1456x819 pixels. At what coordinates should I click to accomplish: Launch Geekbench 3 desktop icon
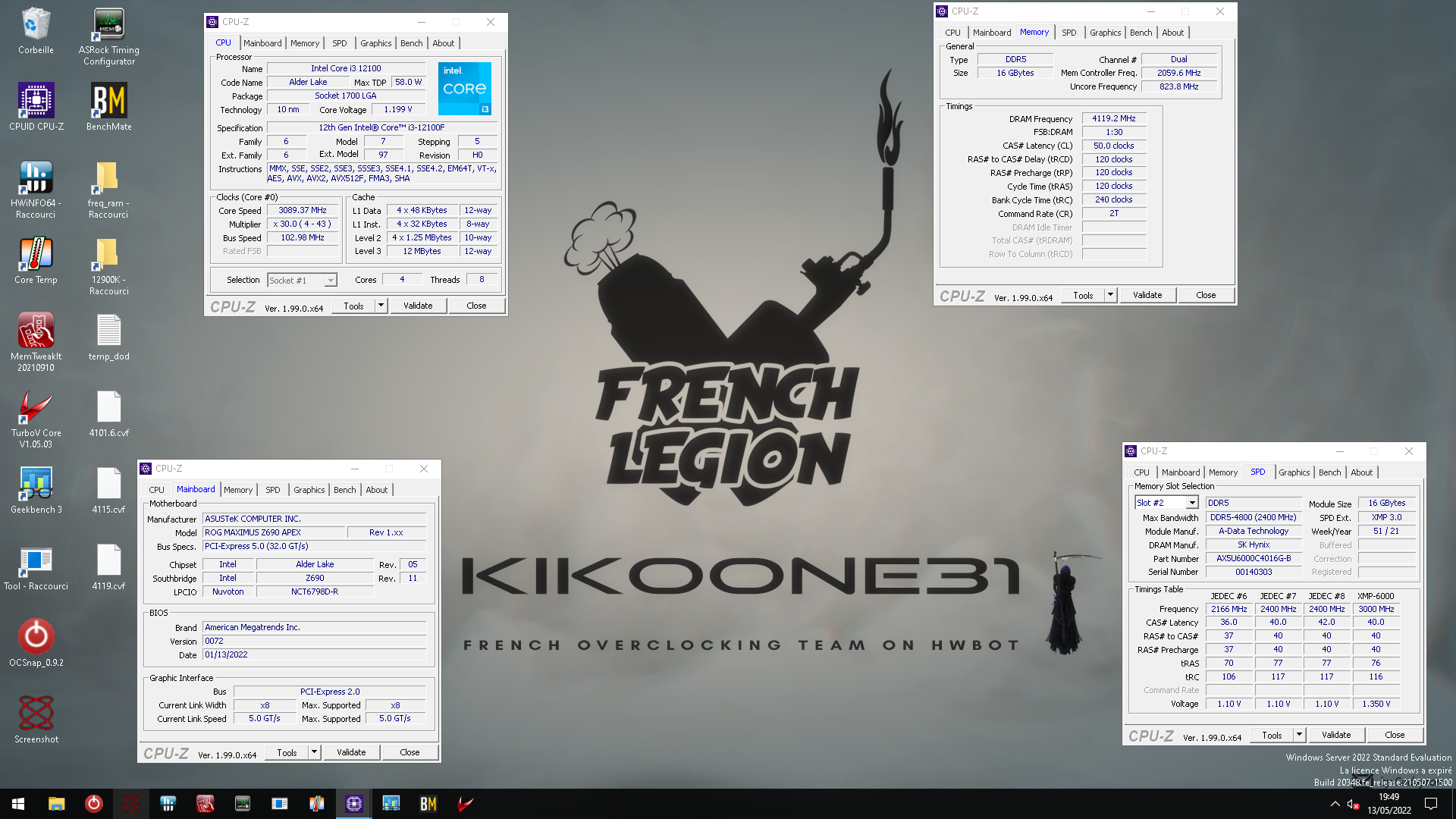point(36,491)
